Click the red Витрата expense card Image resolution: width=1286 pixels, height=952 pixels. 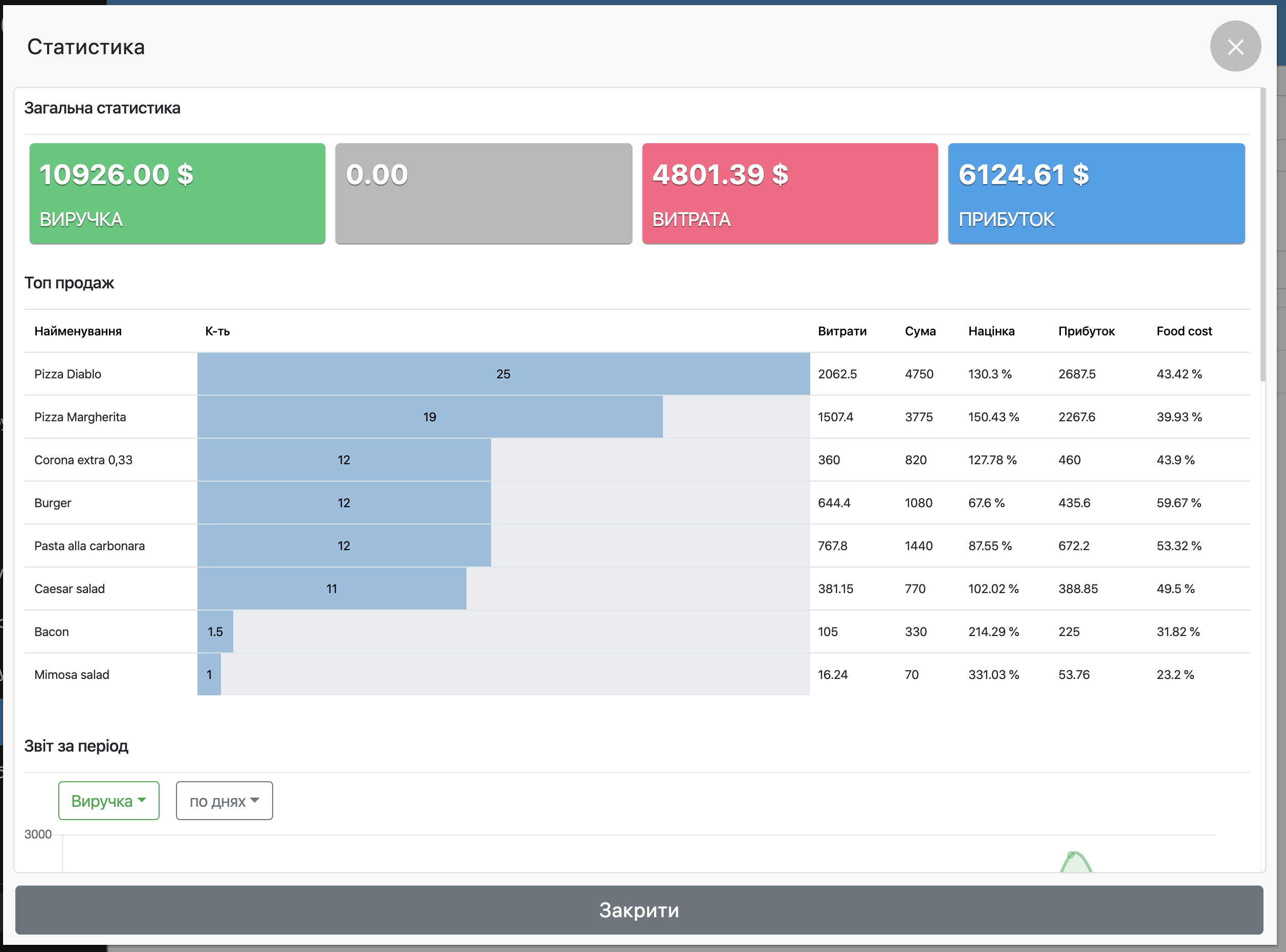pos(790,194)
